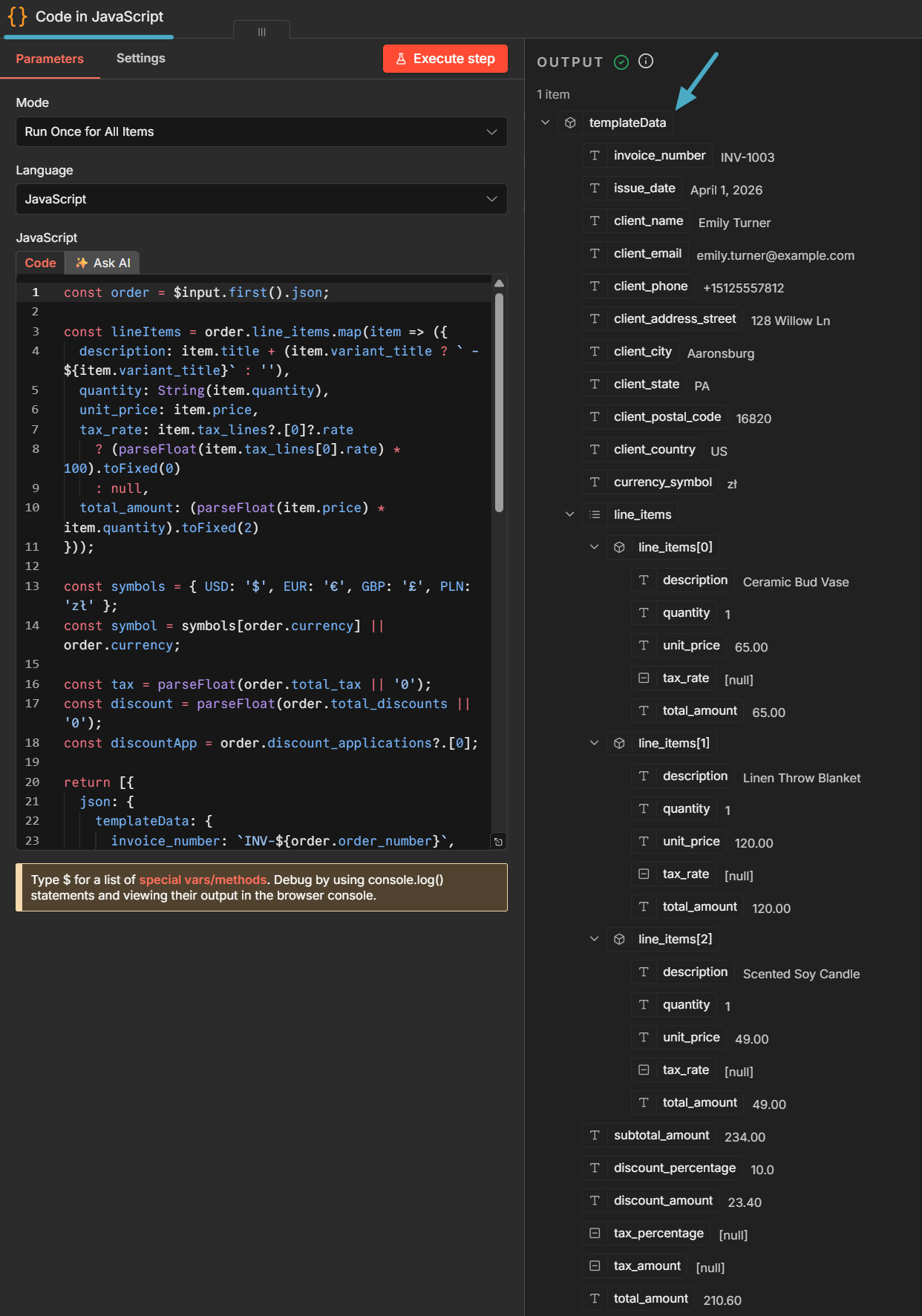
Task: Click the templateData object cube icon
Action: click(570, 122)
